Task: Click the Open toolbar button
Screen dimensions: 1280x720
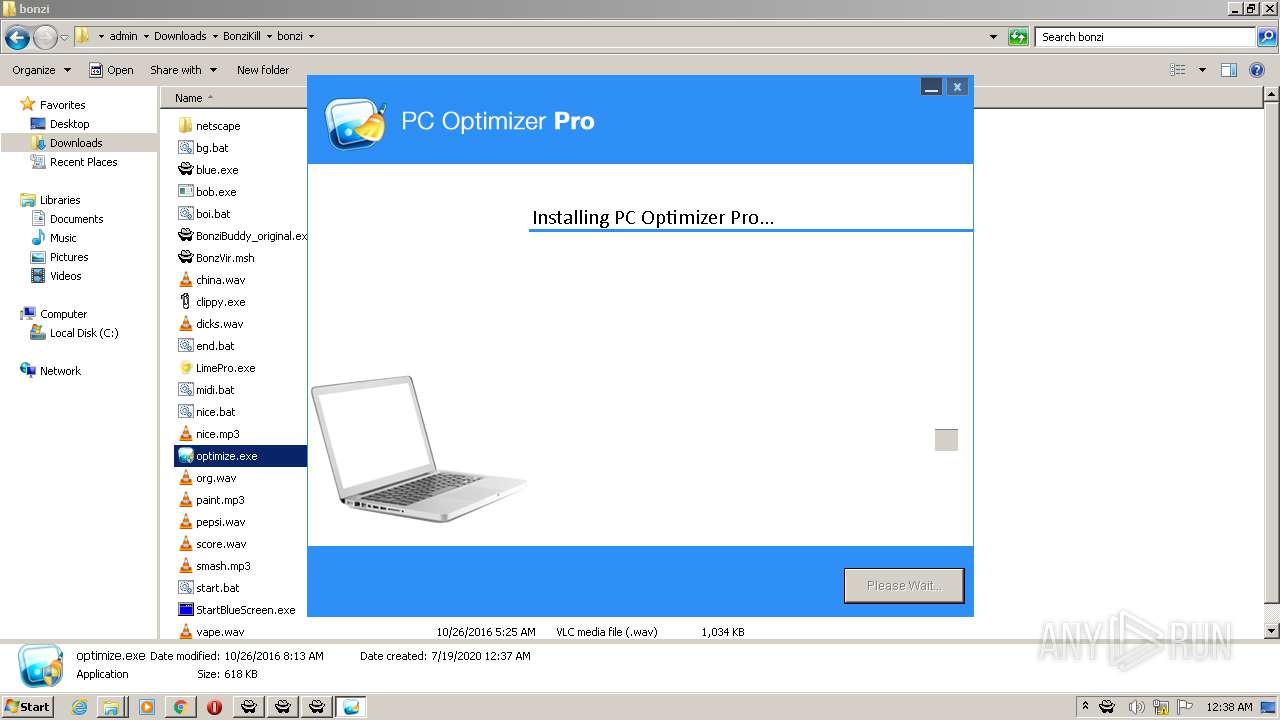Action: tap(111, 70)
